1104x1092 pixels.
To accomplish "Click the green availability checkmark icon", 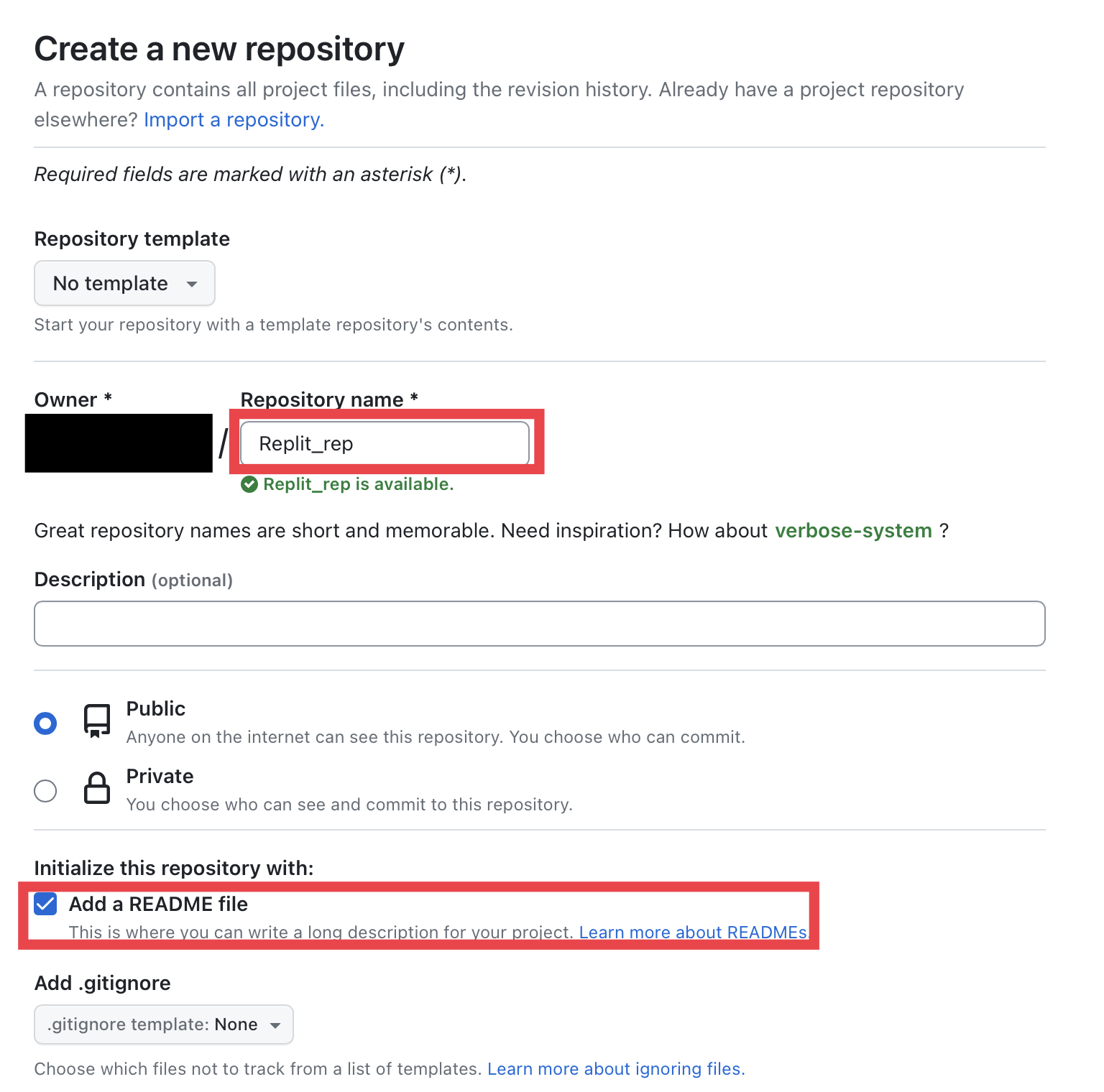I will click(249, 484).
